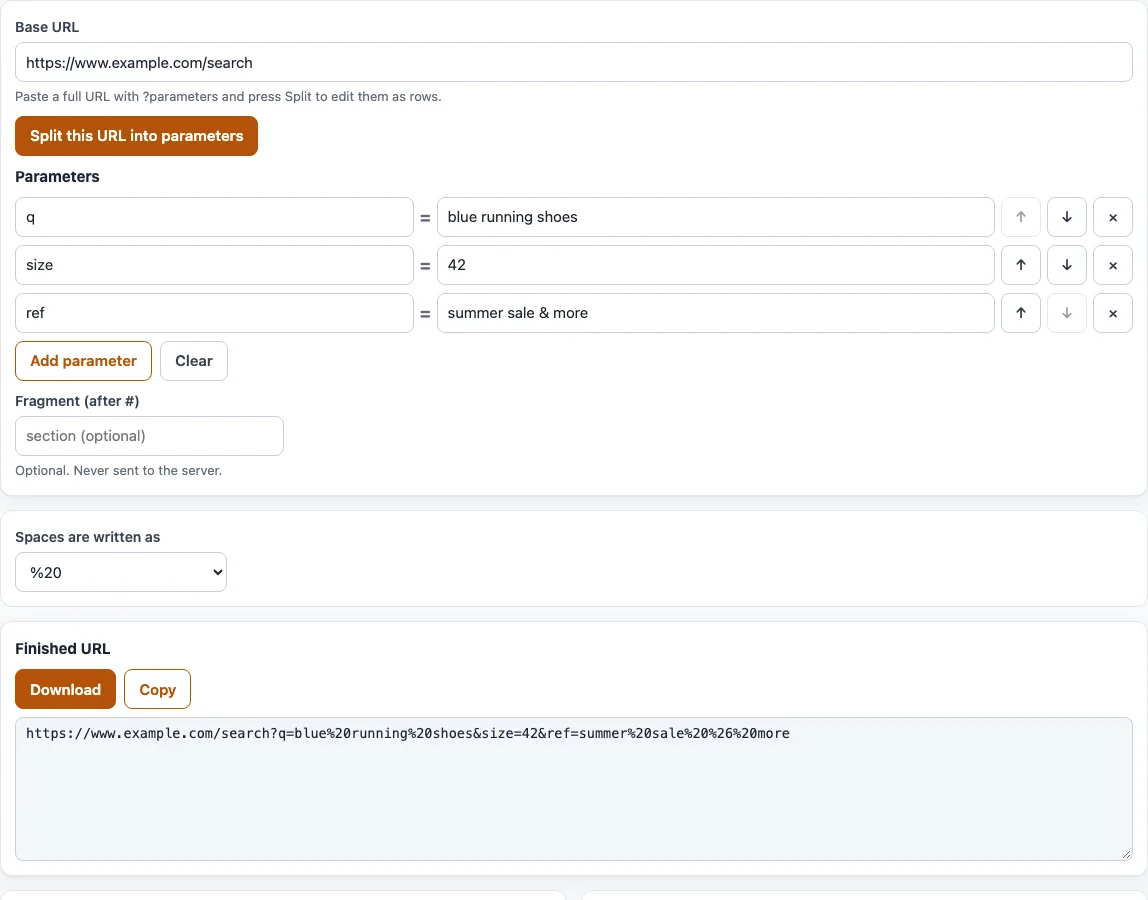Click inside the Finished URL text area

(x=574, y=789)
